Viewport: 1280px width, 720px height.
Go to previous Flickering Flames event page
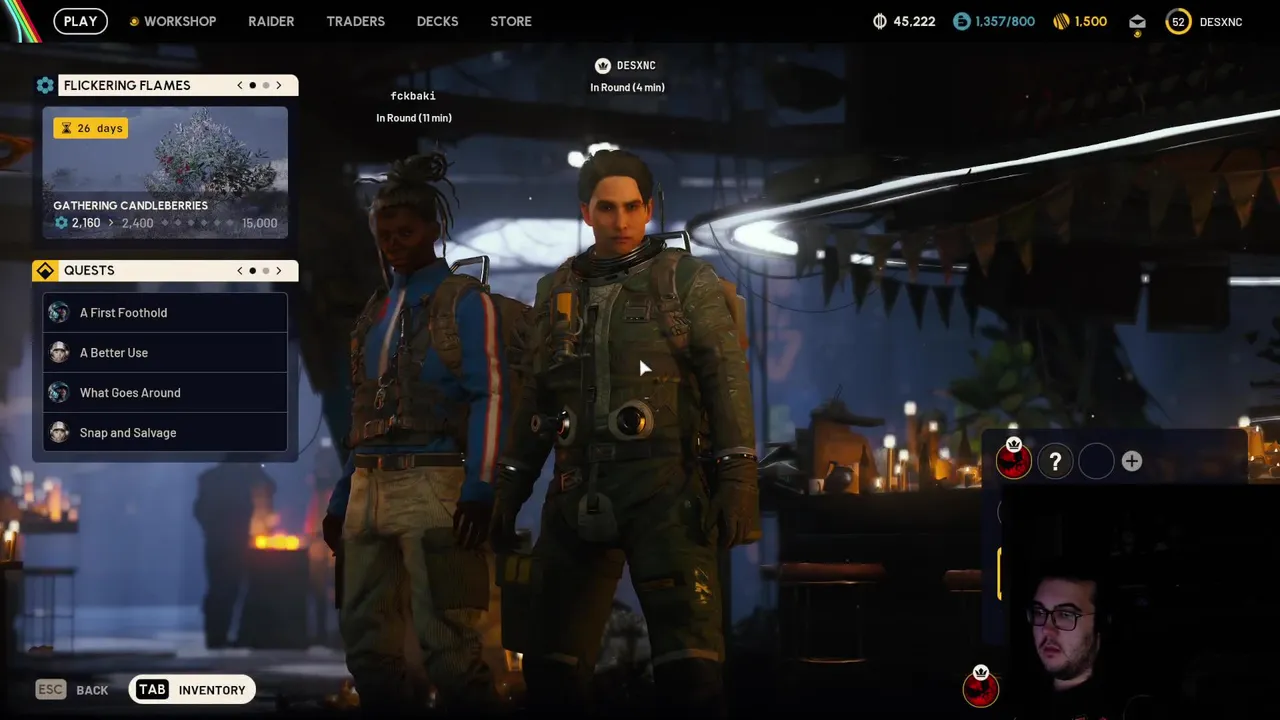click(240, 85)
